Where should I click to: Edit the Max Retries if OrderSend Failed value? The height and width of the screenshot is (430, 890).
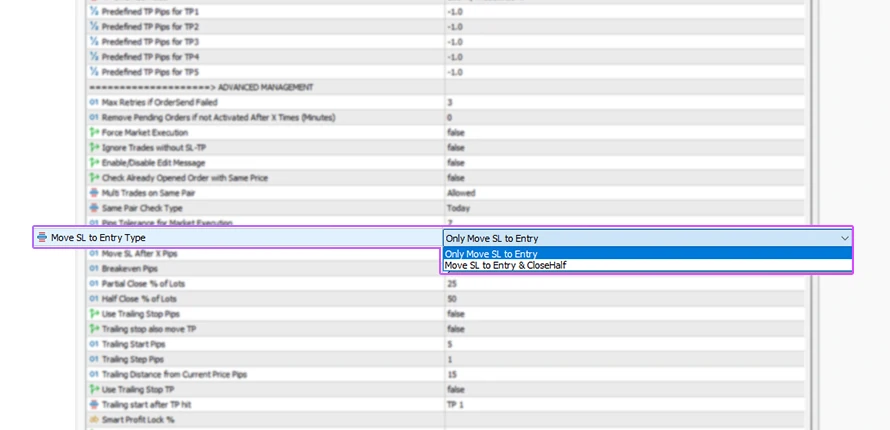tap(450, 103)
